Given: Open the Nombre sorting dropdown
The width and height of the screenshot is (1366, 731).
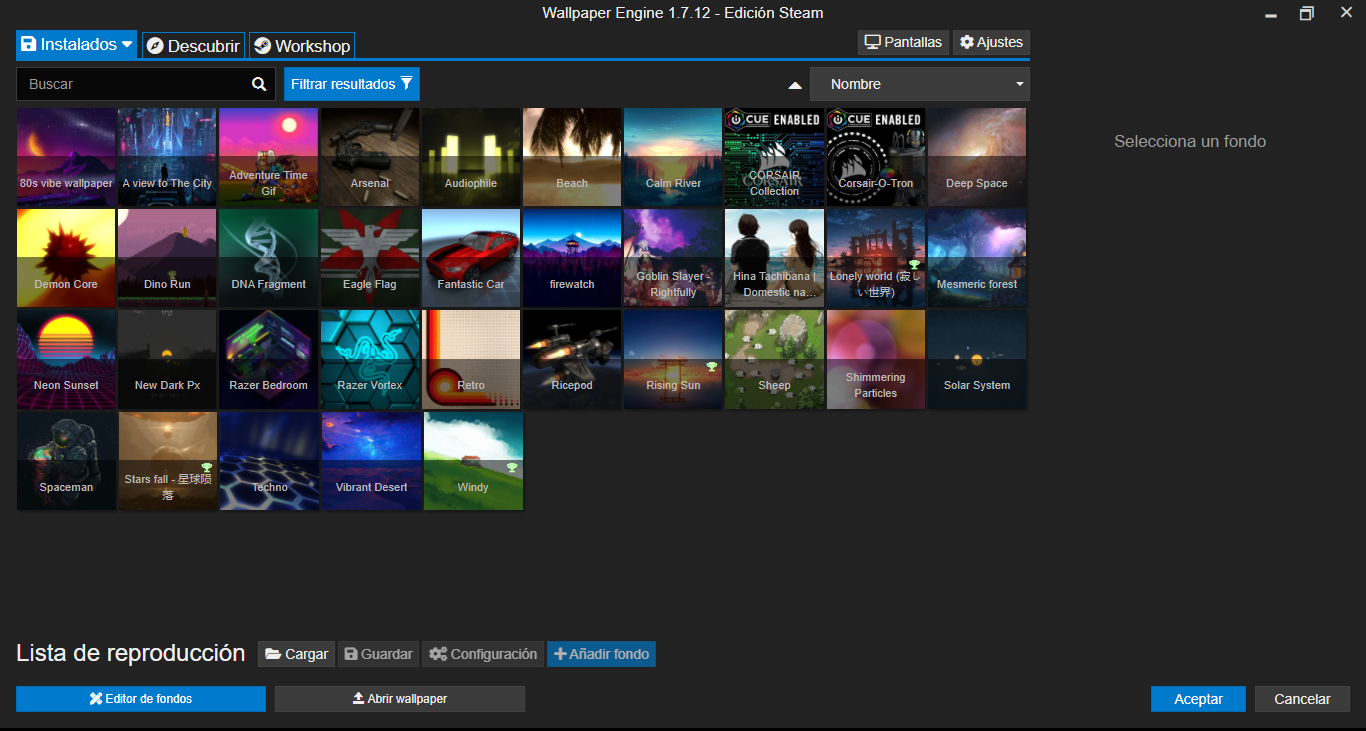Looking at the screenshot, I should 919,84.
